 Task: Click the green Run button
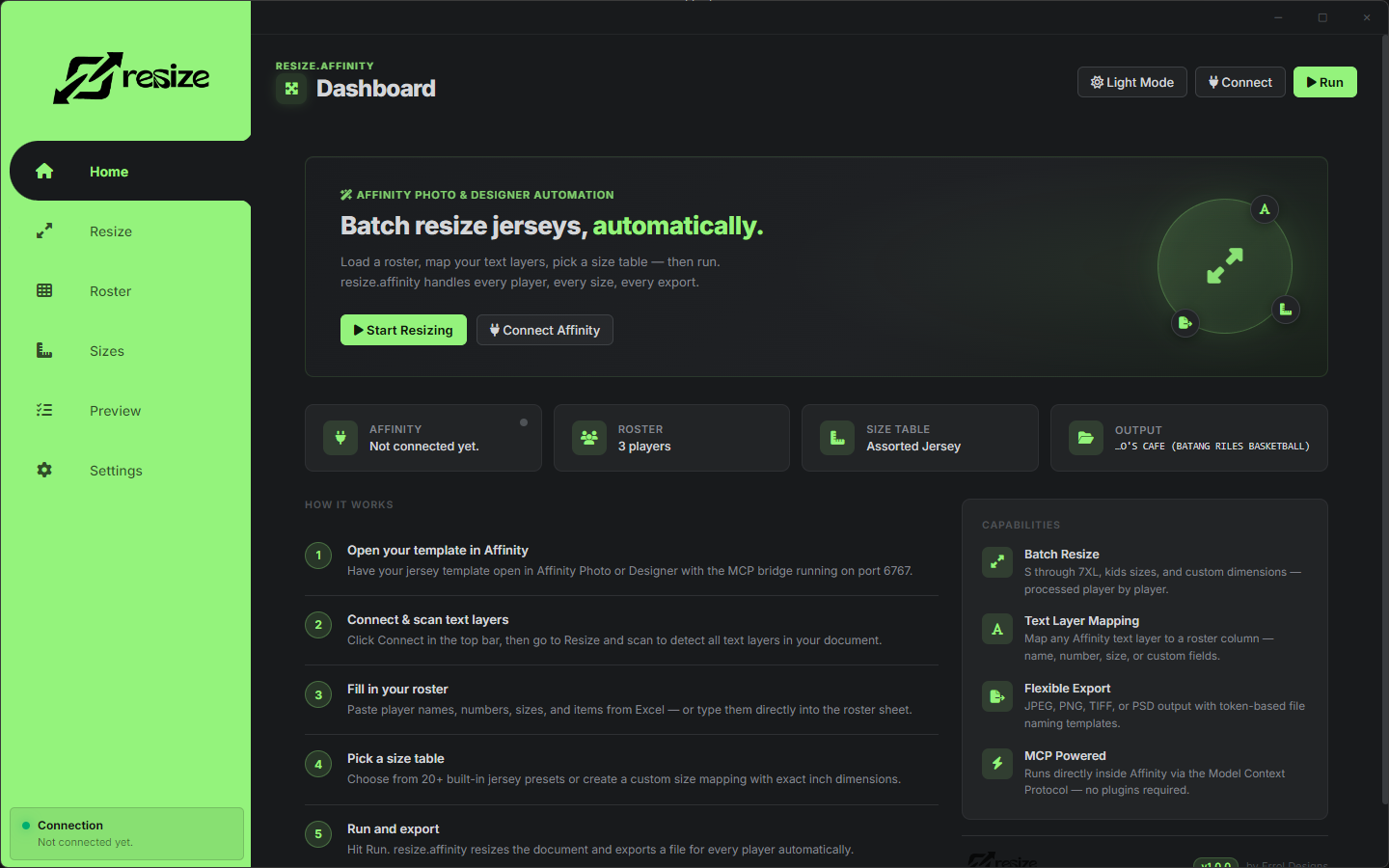1325,82
